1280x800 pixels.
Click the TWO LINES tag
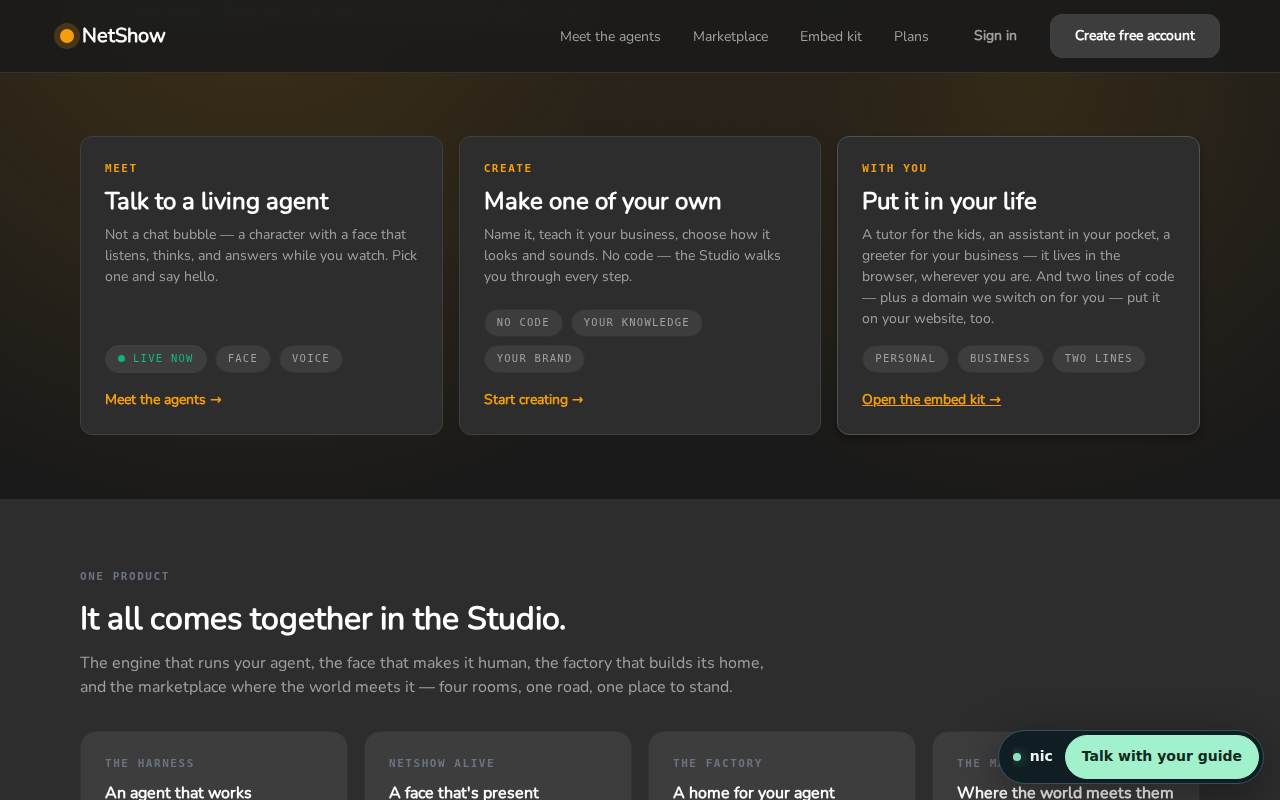point(1099,358)
